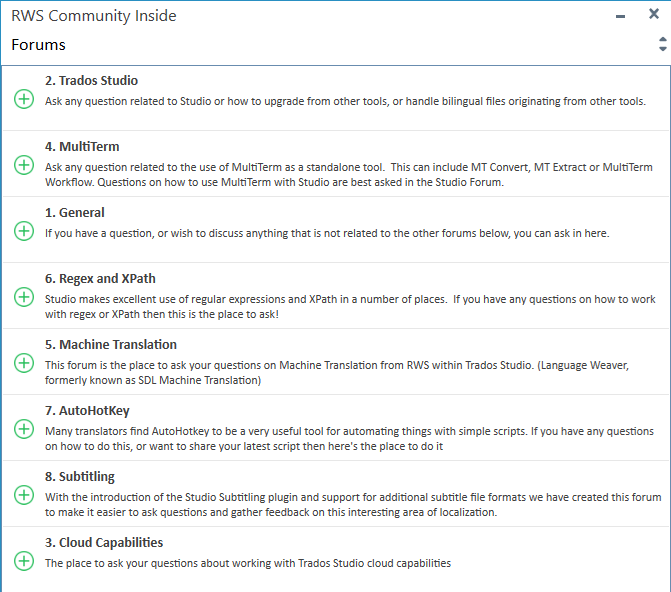Click description 'Many translators find AutoHotkey'
The image size is (671, 592).
(x=349, y=438)
